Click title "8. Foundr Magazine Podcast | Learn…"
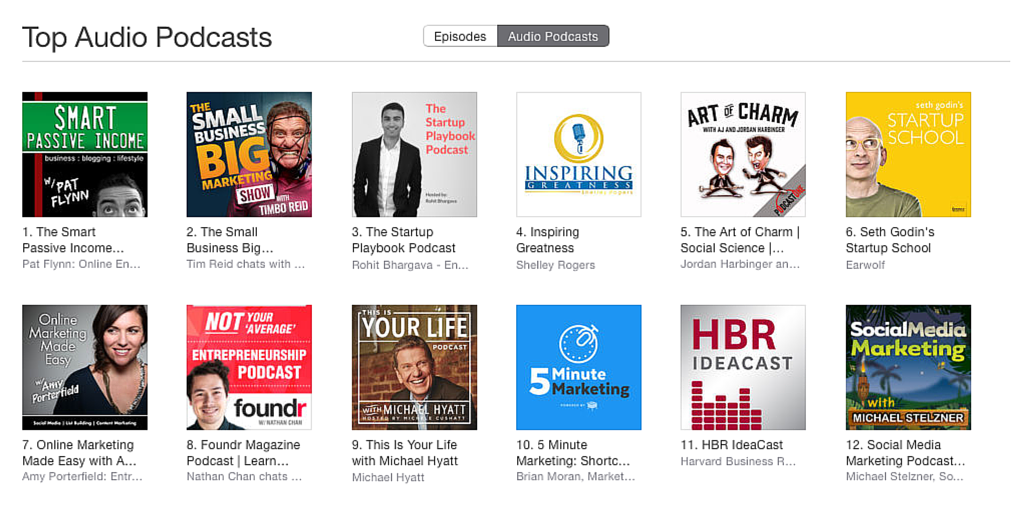The width and height of the screenshot is (1024, 512). click(x=244, y=453)
